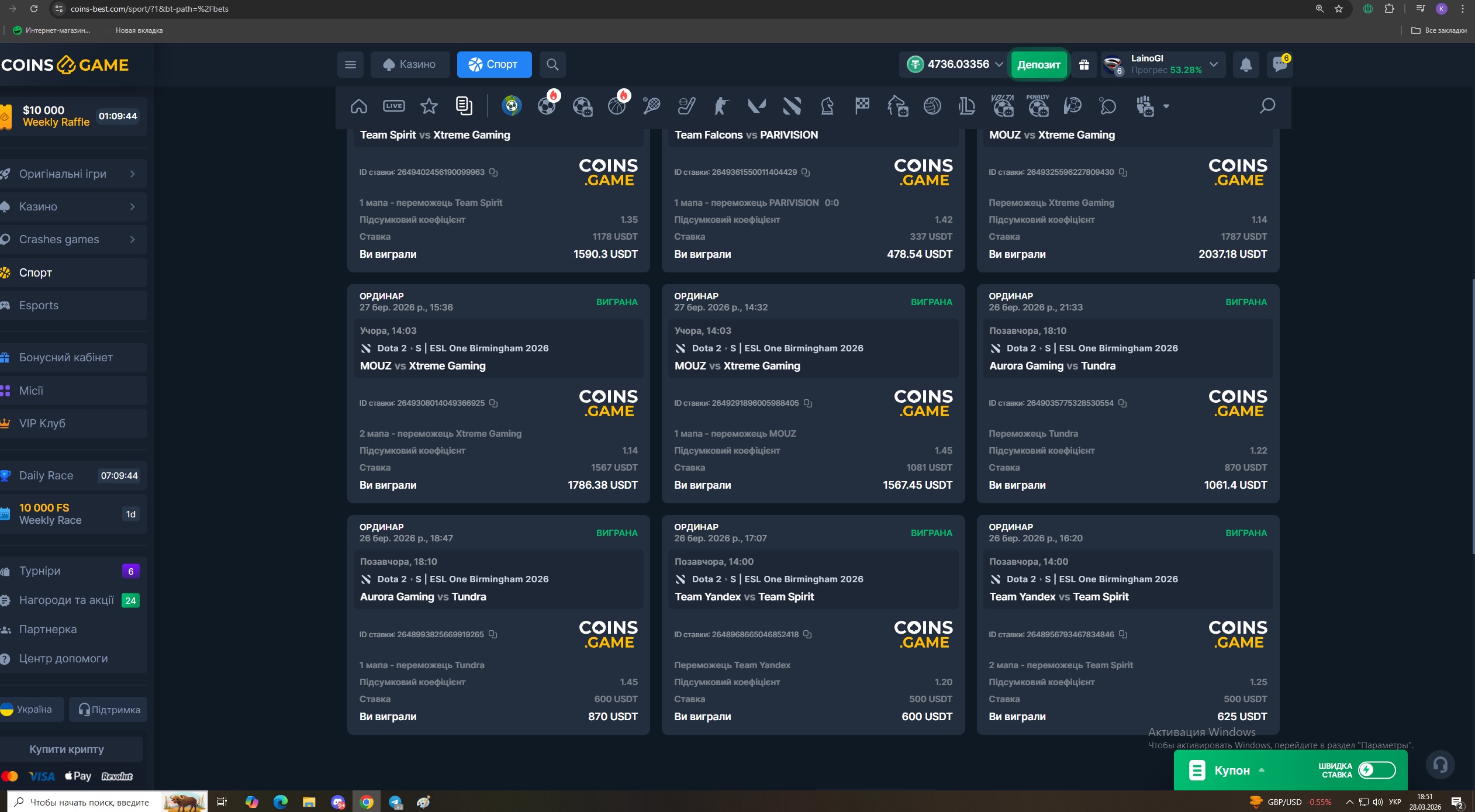
Task: Select the League of Legends icon
Action: coord(967,106)
